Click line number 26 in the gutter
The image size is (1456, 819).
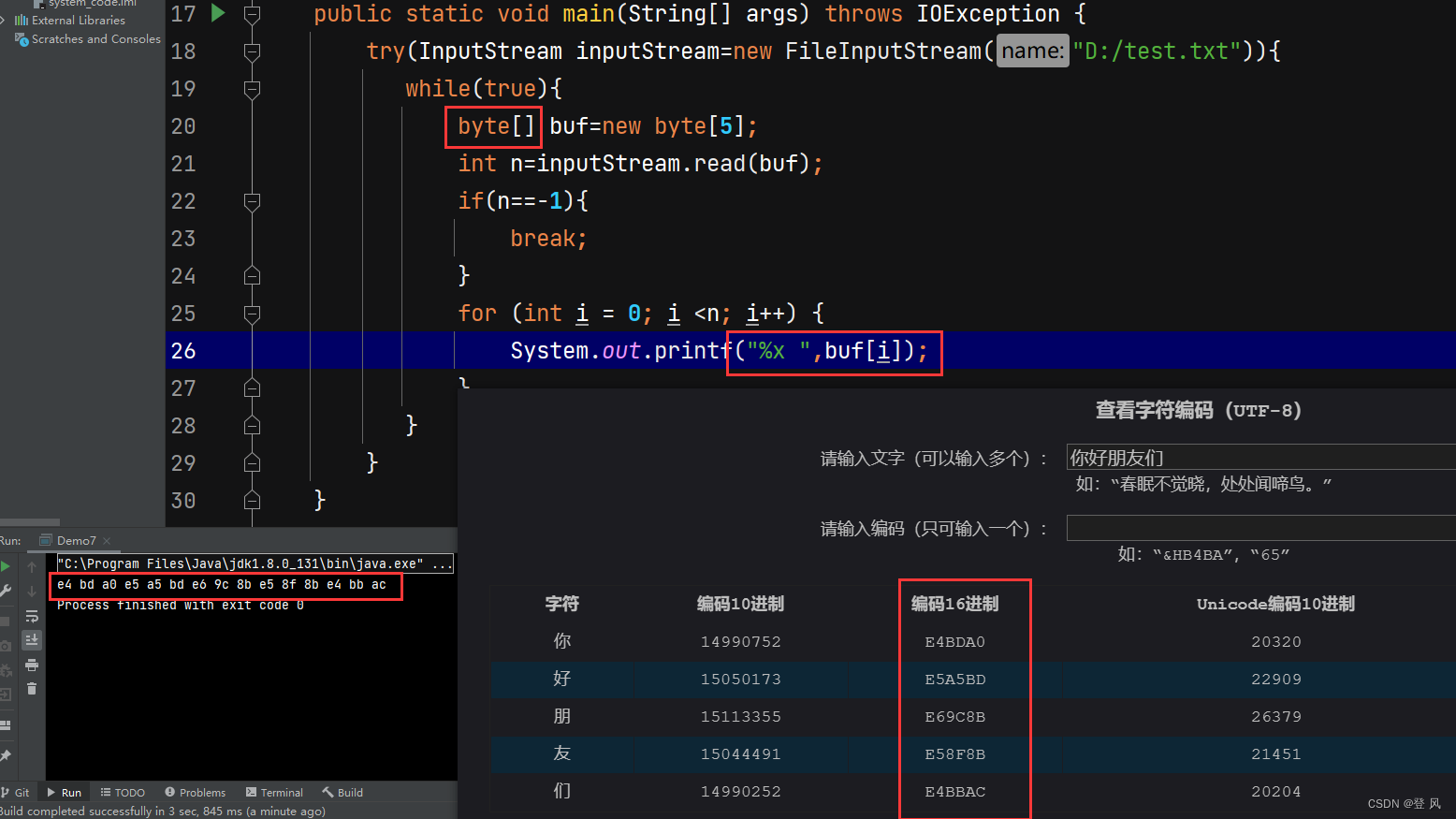pos(183,351)
